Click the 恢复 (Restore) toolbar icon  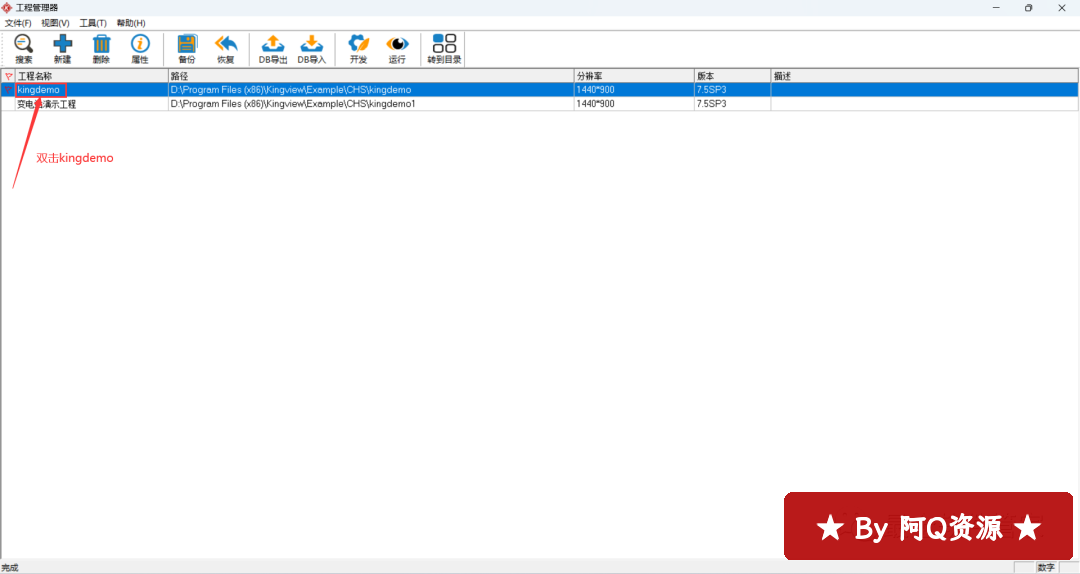point(226,47)
